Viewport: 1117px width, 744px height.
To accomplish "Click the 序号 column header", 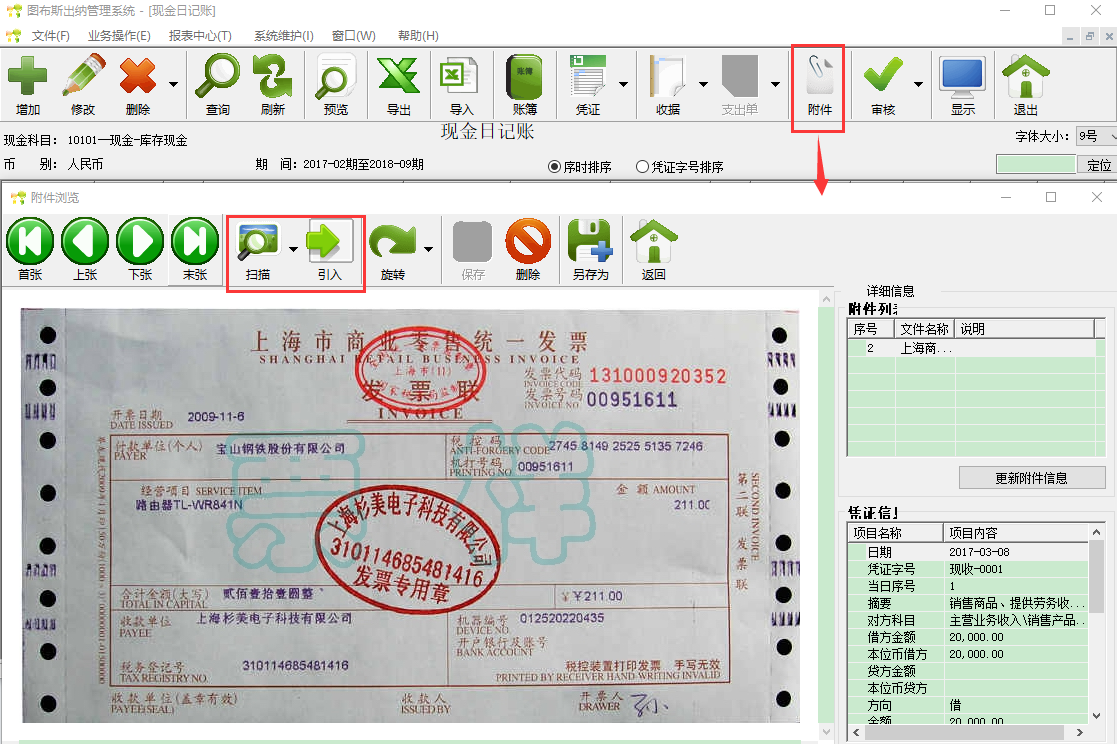I will tap(871, 329).
